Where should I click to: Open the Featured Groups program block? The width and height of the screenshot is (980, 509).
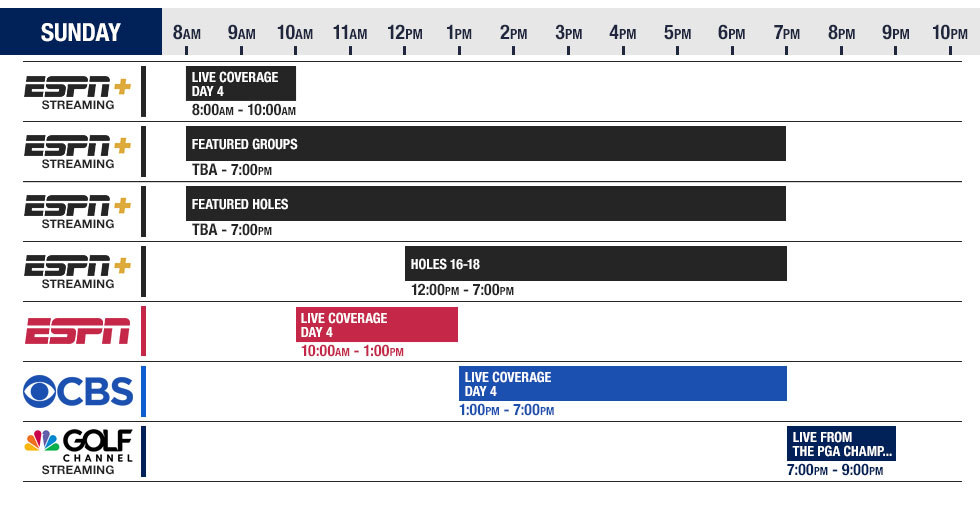[x=485, y=144]
